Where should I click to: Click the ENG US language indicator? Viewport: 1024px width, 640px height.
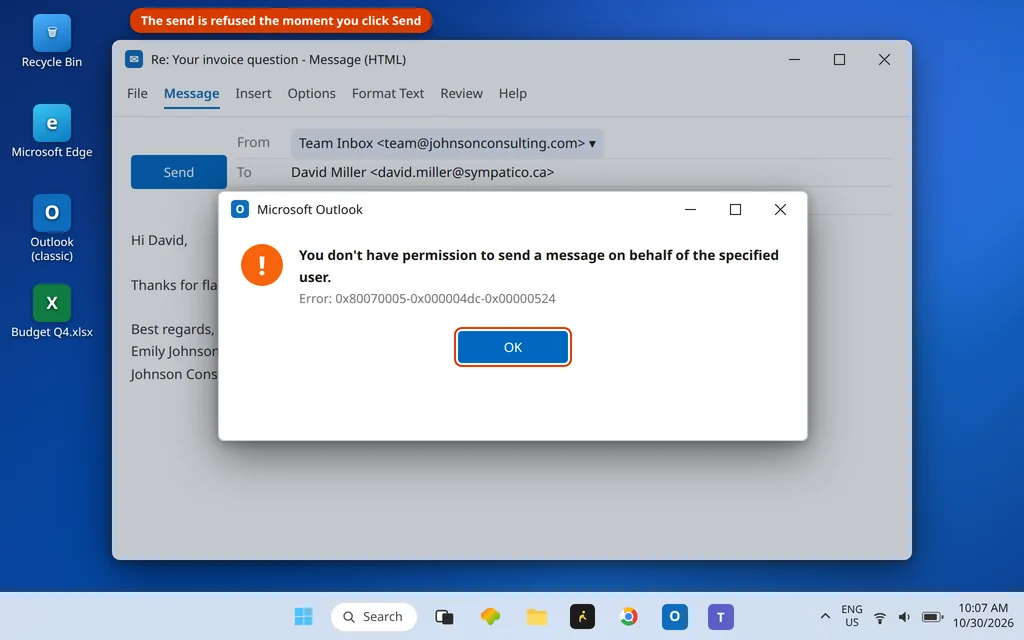[852, 616]
